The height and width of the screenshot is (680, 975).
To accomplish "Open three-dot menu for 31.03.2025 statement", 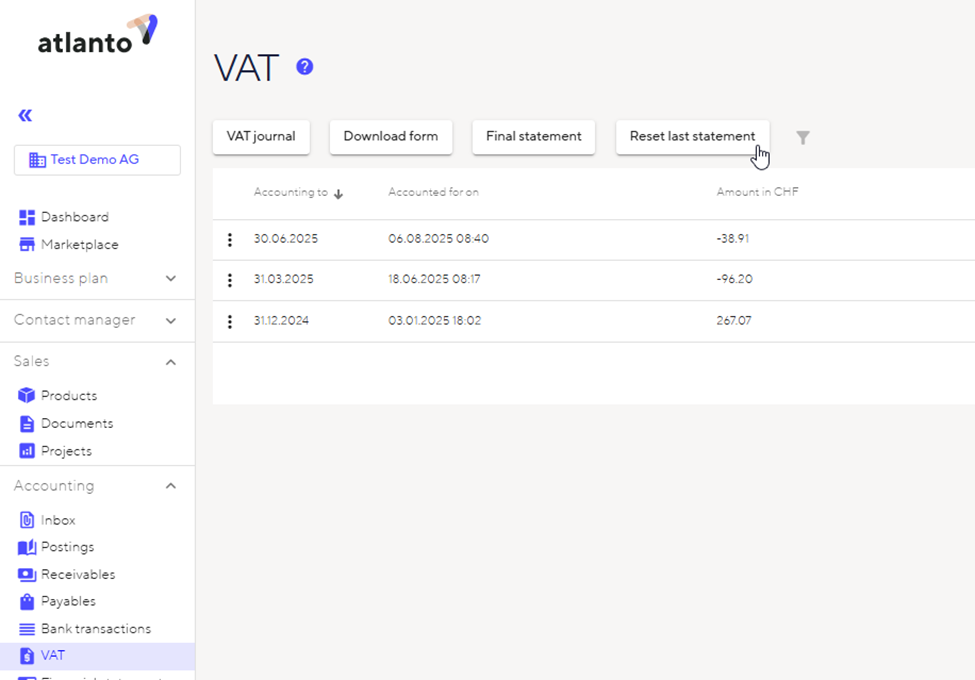I will (x=230, y=280).
